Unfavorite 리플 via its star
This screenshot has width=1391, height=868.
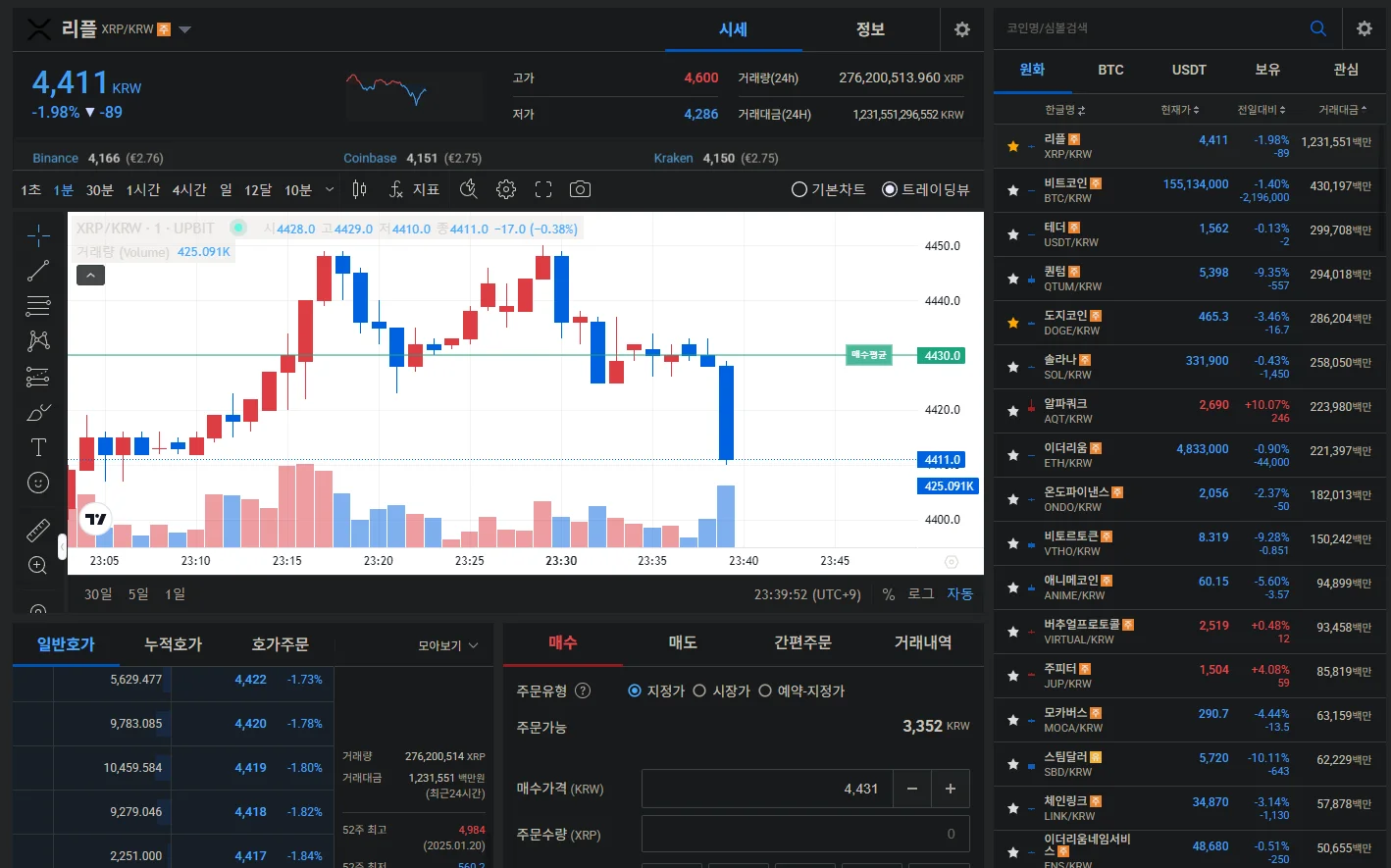(x=1013, y=146)
